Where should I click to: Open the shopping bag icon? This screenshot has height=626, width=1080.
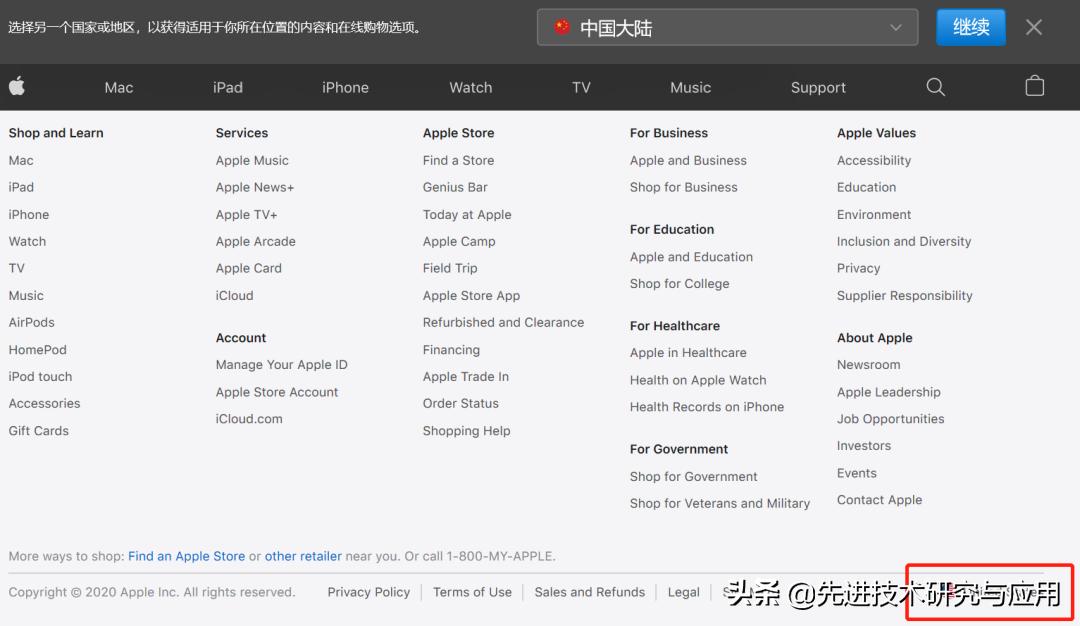pos(1035,86)
